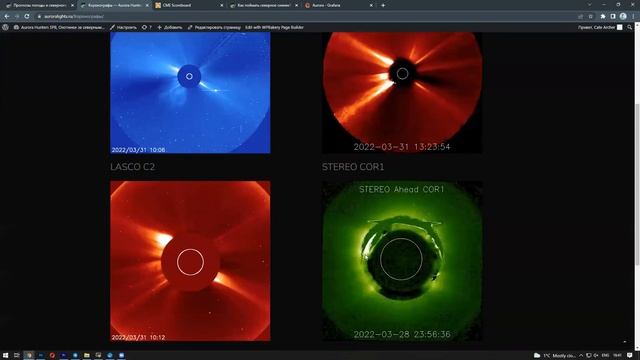Open the weather widget in taskbar

(x=555, y=356)
